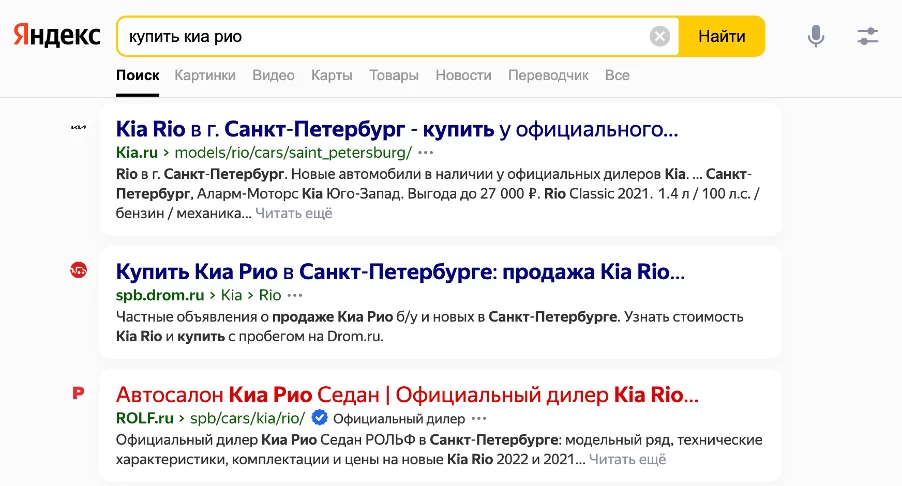The image size is (902, 486).
Task: Click the ROLF favicon beside the ROLF.ru result
Action: click(78, 393)
